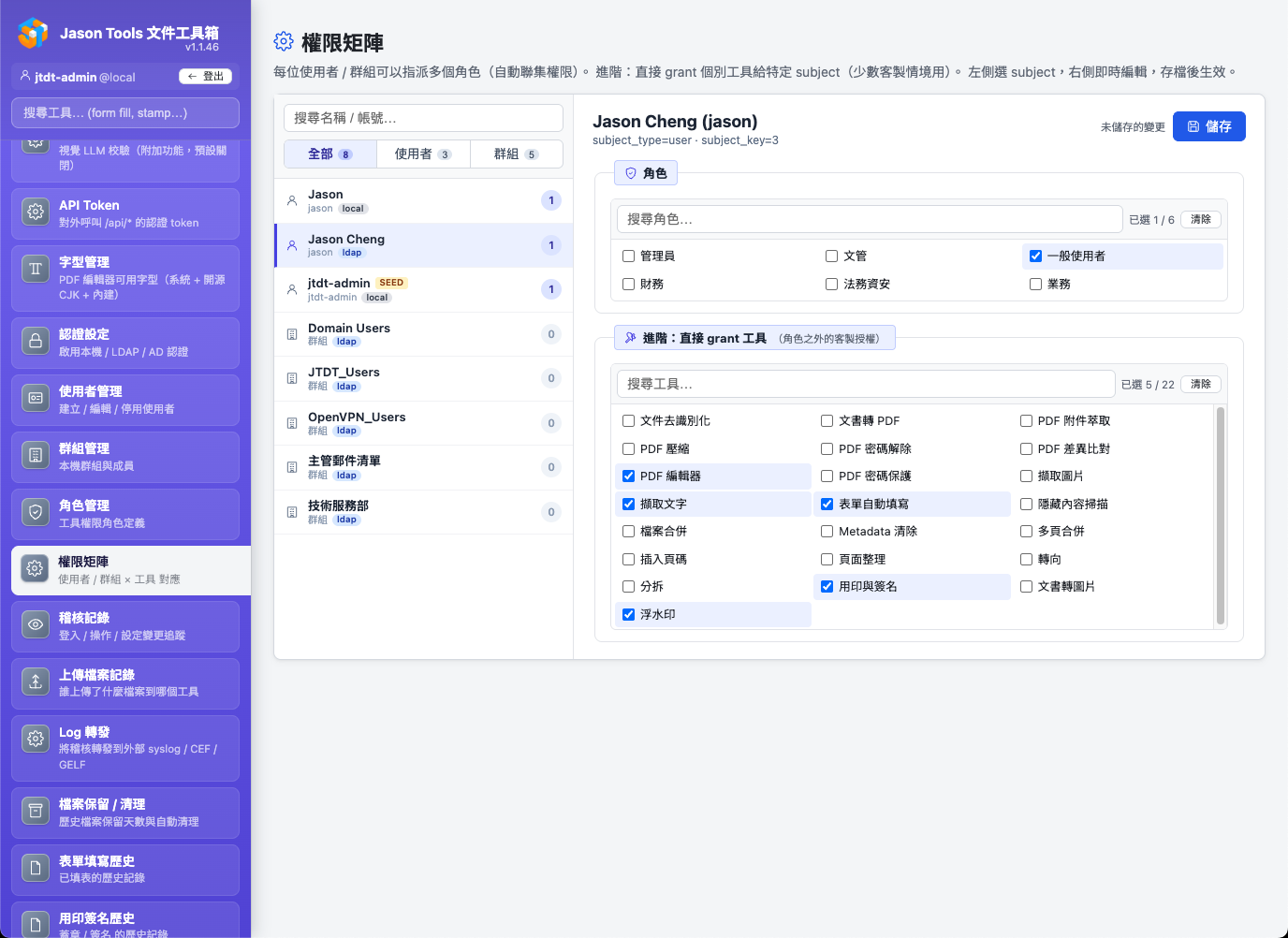
Task: Switch to the 使用者 tab
Action: (422, 154)
